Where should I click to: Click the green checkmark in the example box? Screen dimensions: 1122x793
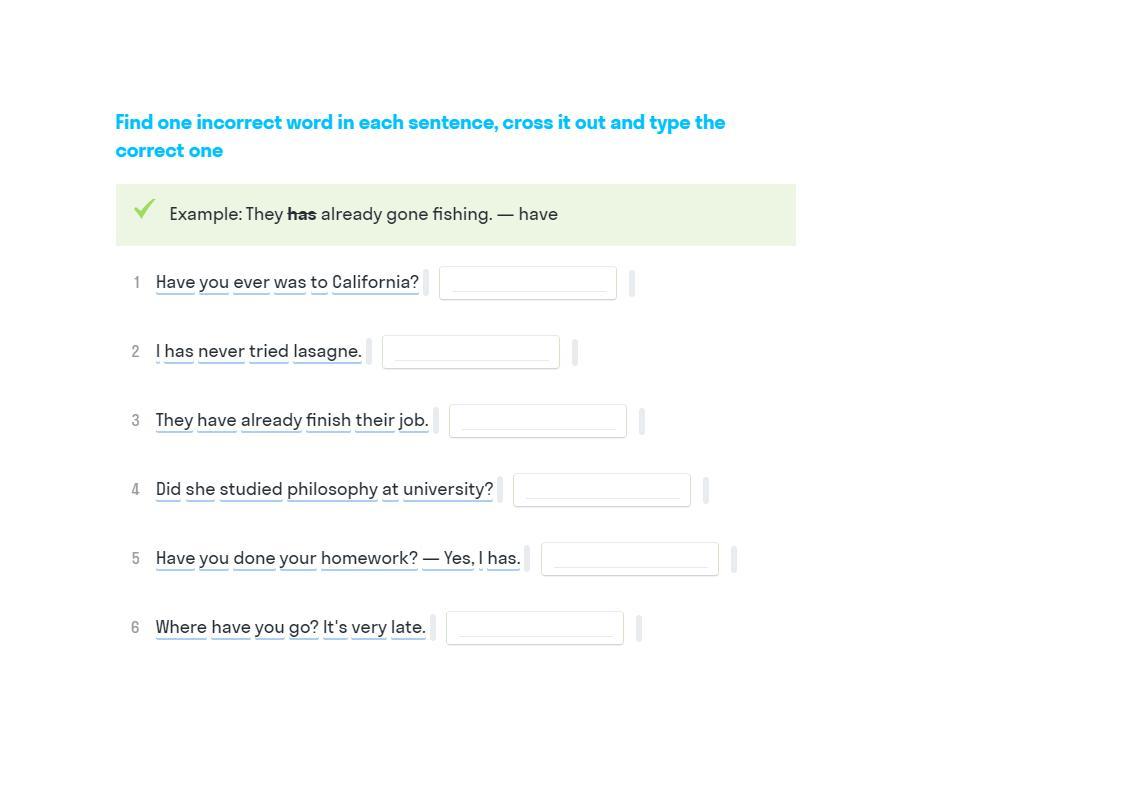point(145,209)
